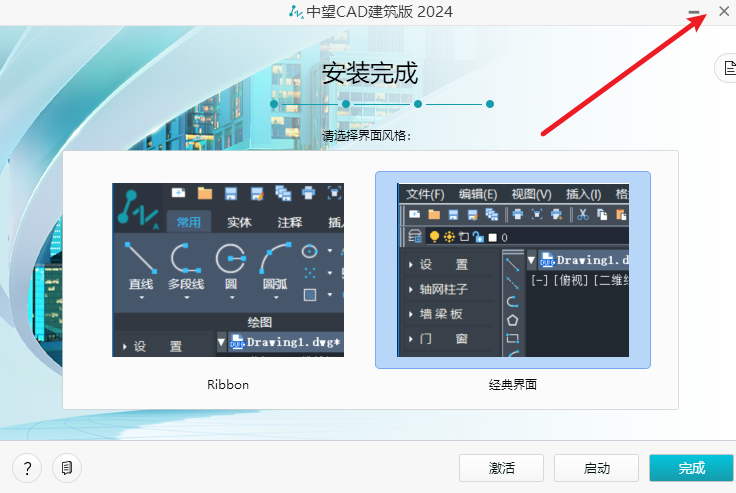Expand the 墙梁板 item in the classic preview
Viewport: 736px width, 493px height.
click(x=441, y=314)
